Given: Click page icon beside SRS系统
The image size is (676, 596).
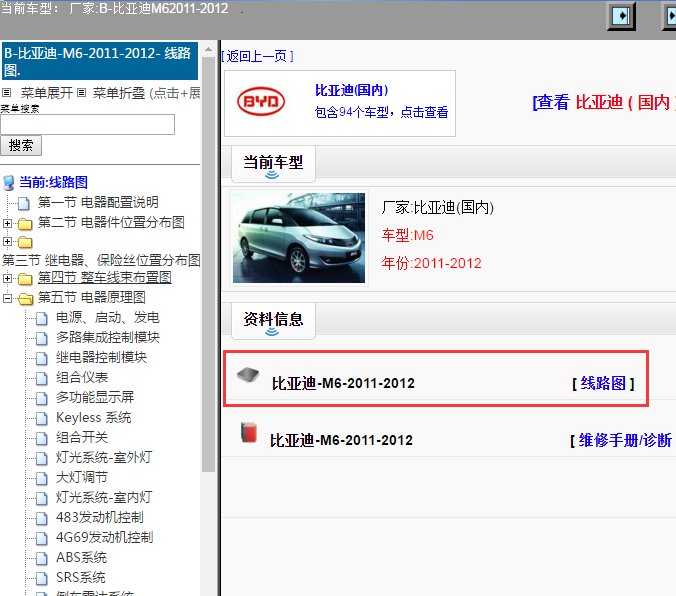Looking at the screenshot, I should coord(42,578).
